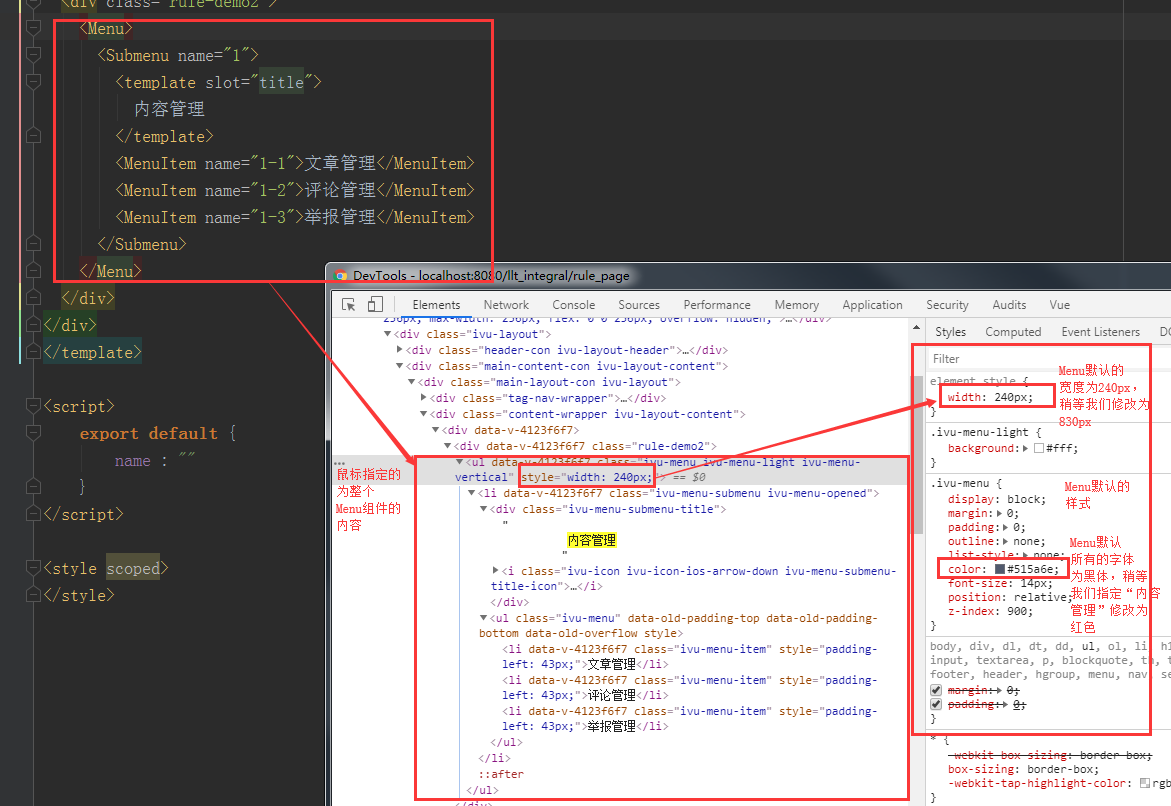Screen dimensions: 1171x806
Task: Collapse the div class="rule-demo2" node
Action: coord(447,446)
